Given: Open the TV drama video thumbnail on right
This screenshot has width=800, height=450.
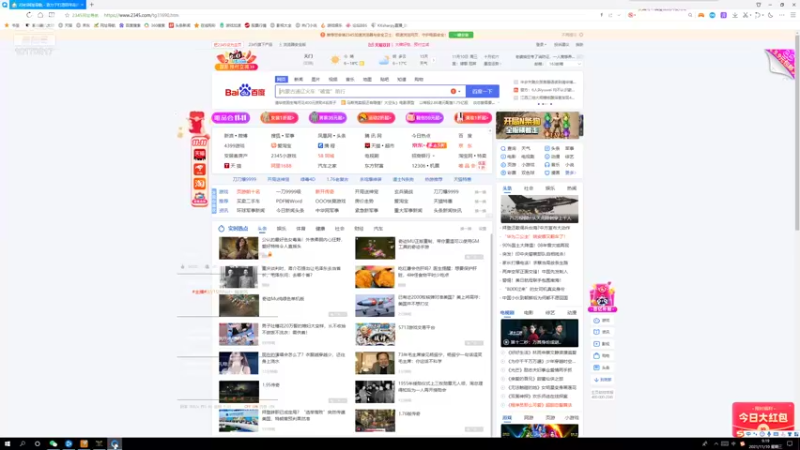Looking at the screenshot, I should click(x=539, y=333).
